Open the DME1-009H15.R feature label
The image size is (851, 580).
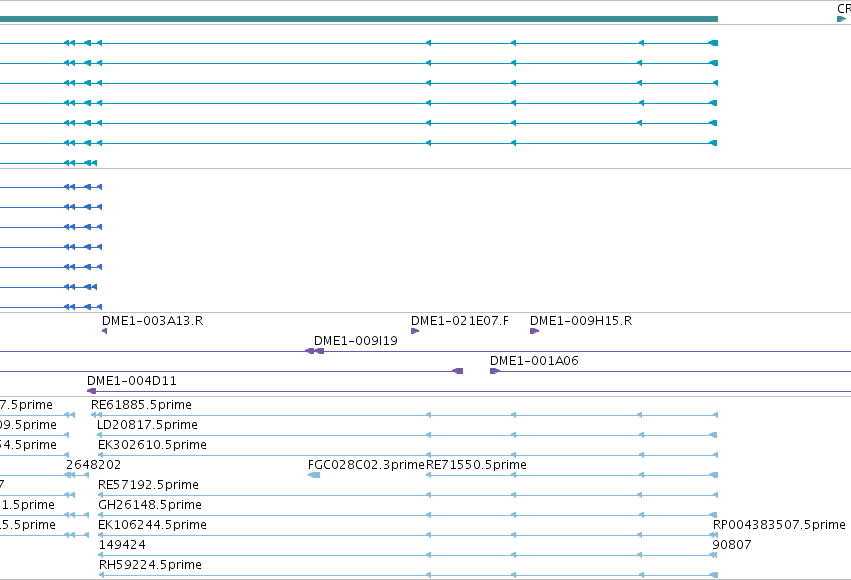click(581, 321)
